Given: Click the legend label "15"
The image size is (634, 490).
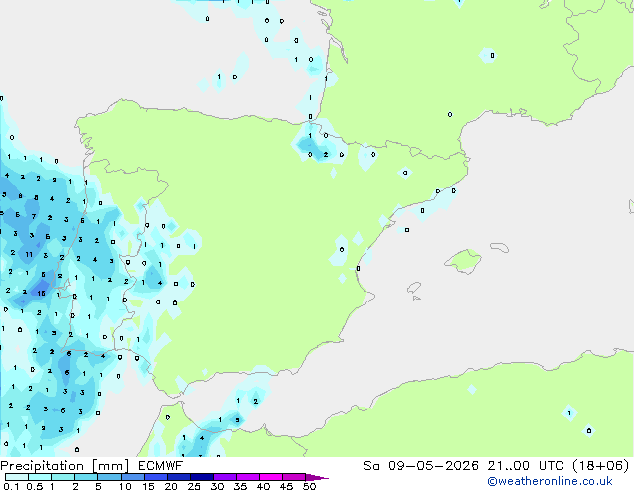Looking at the screenshot, I should [x=148, y=486].
